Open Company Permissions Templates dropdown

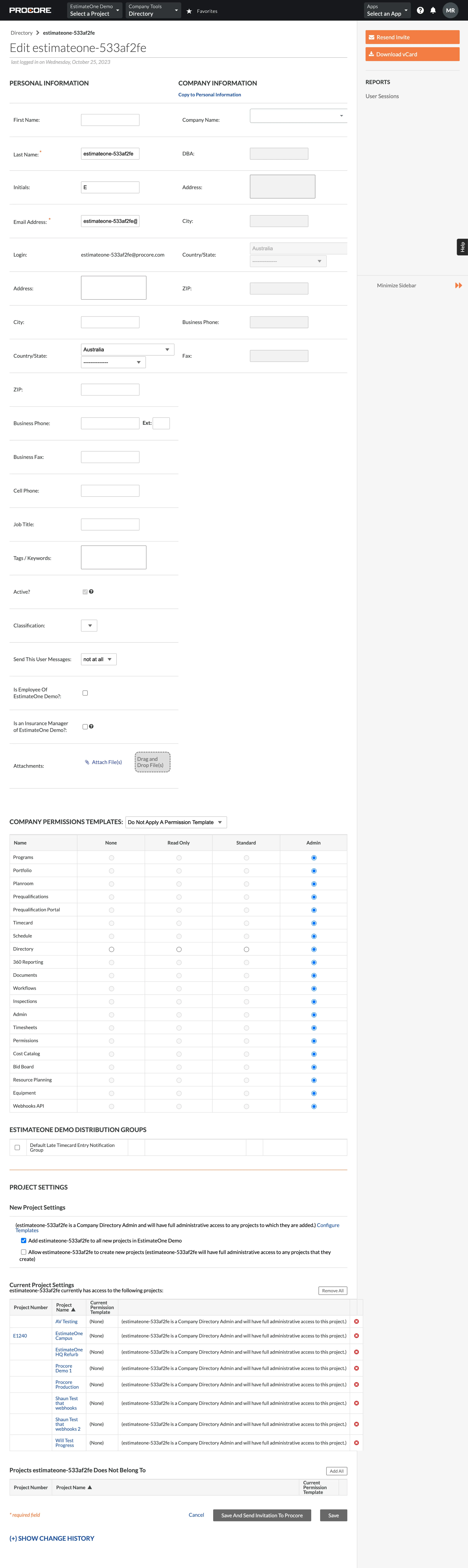pos(176,822)
